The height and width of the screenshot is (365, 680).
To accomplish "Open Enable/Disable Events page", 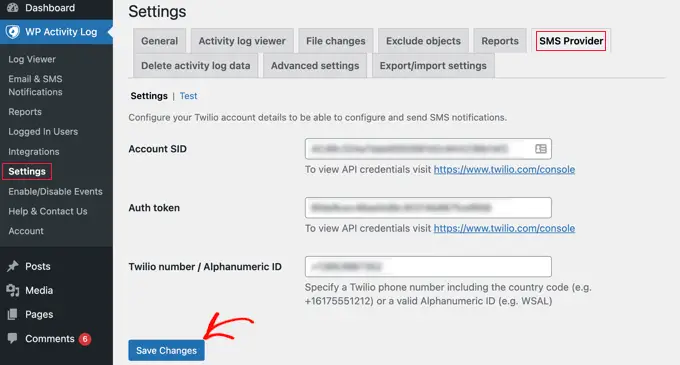I will coord(56,192).
